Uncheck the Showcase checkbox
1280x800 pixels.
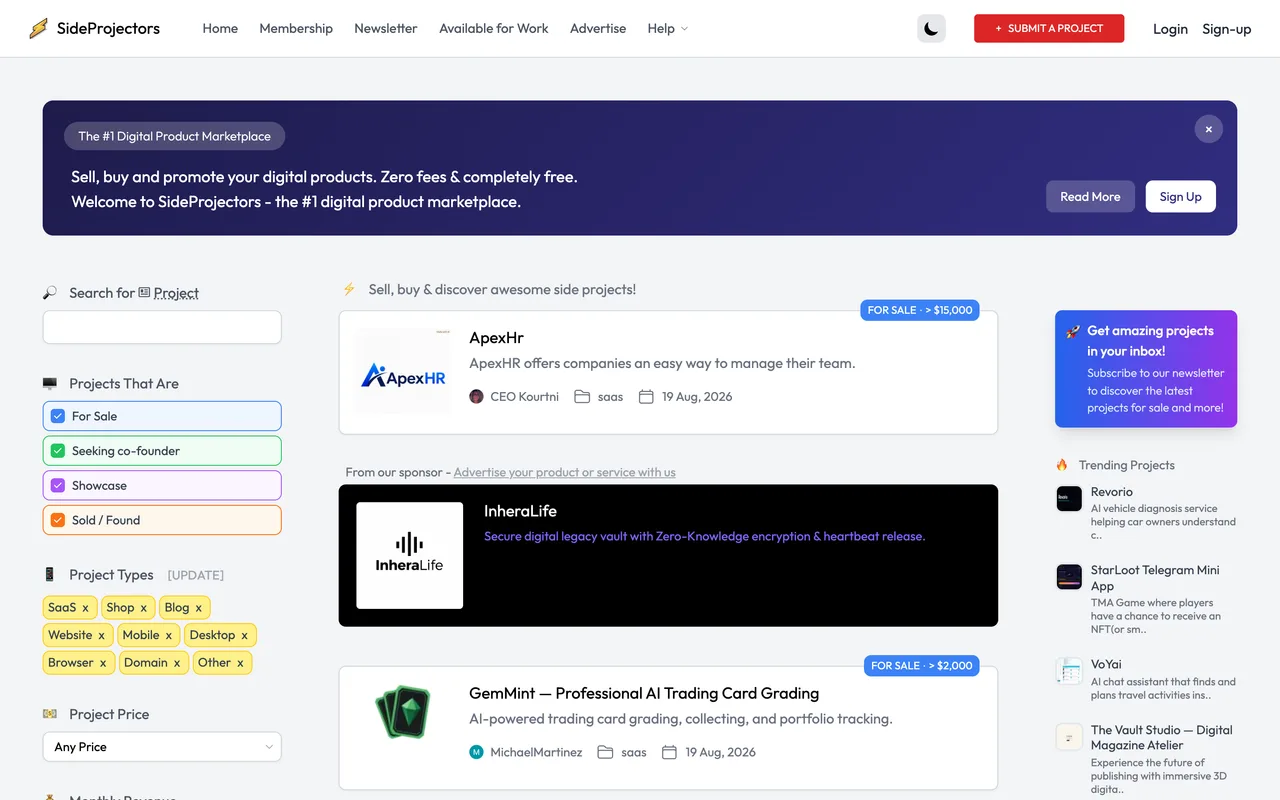(58, 486)
